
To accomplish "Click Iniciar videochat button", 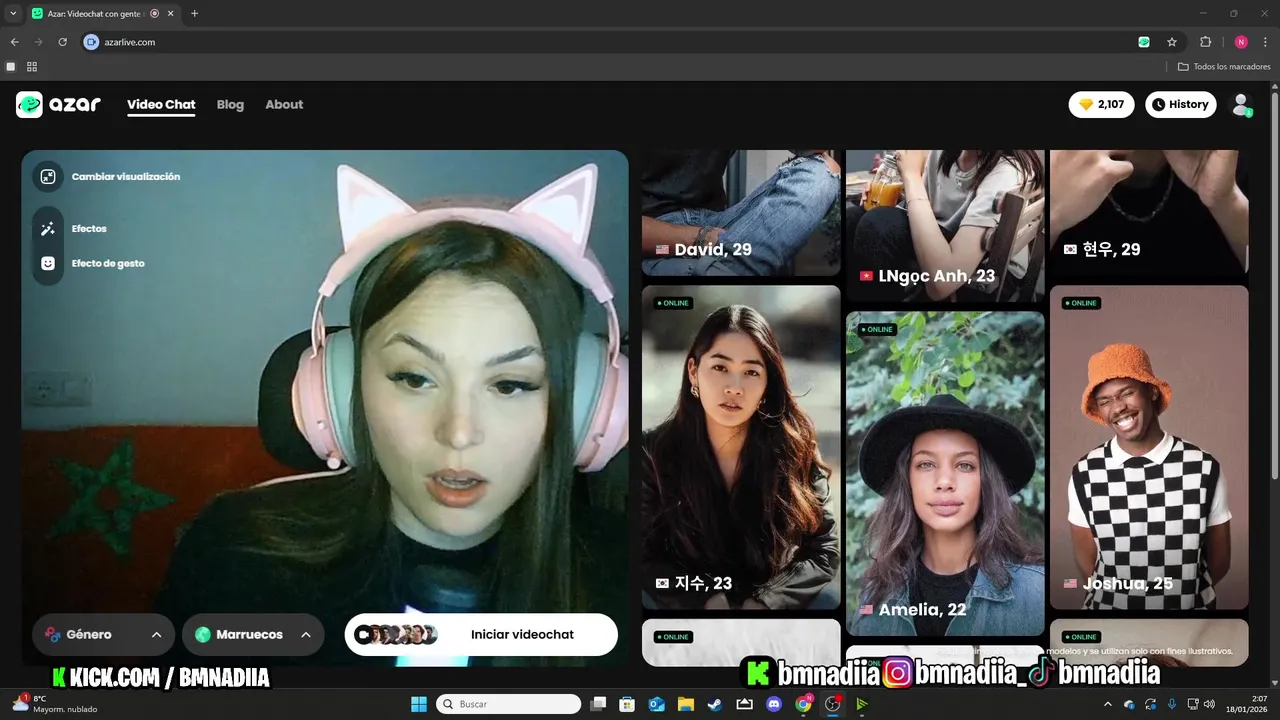I will pos(481,635).
